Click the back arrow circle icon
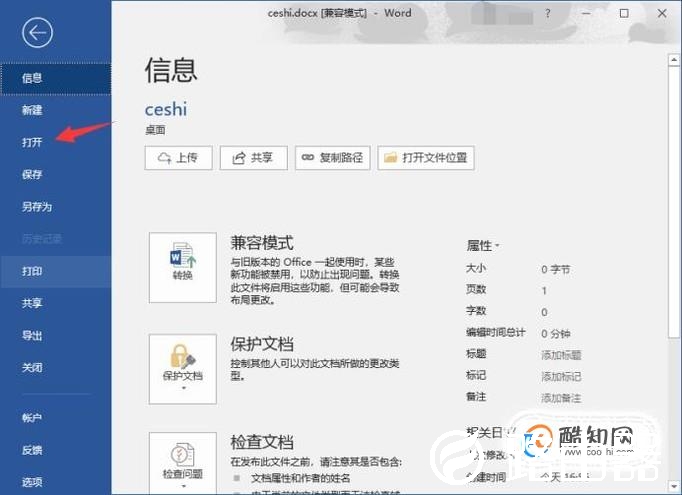The width and height of the screenshot is (682, 495). 37,33
